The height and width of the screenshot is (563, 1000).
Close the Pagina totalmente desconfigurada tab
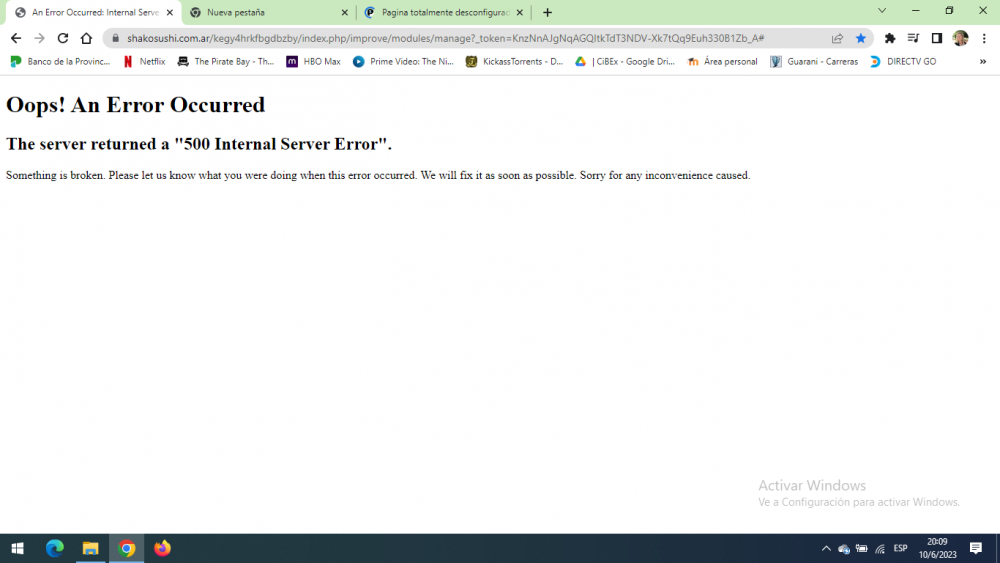519,13
